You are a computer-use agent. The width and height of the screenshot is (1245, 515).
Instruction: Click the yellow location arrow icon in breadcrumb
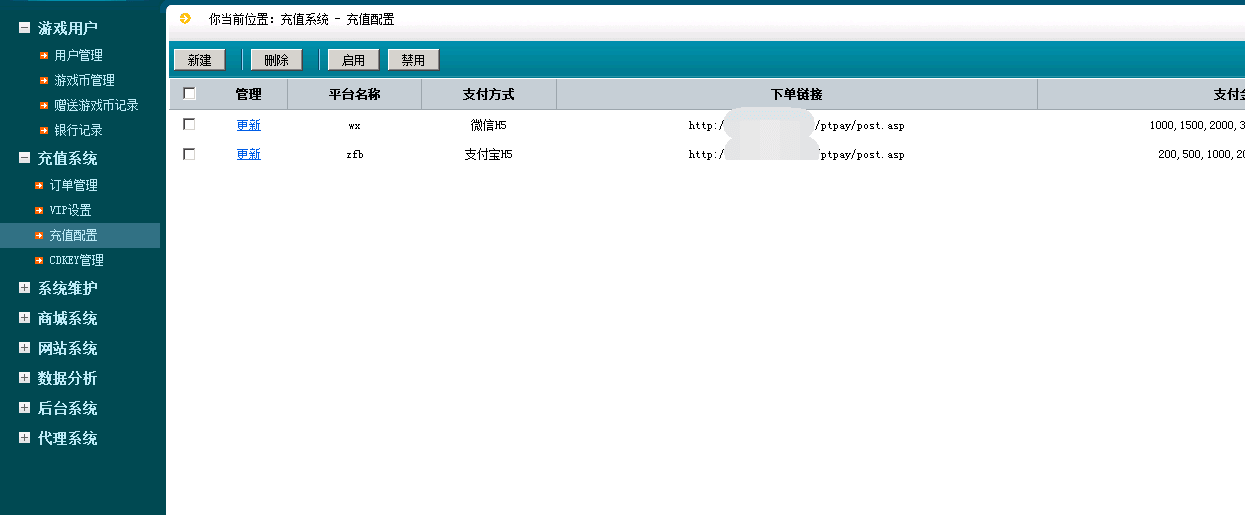(185, 18)
